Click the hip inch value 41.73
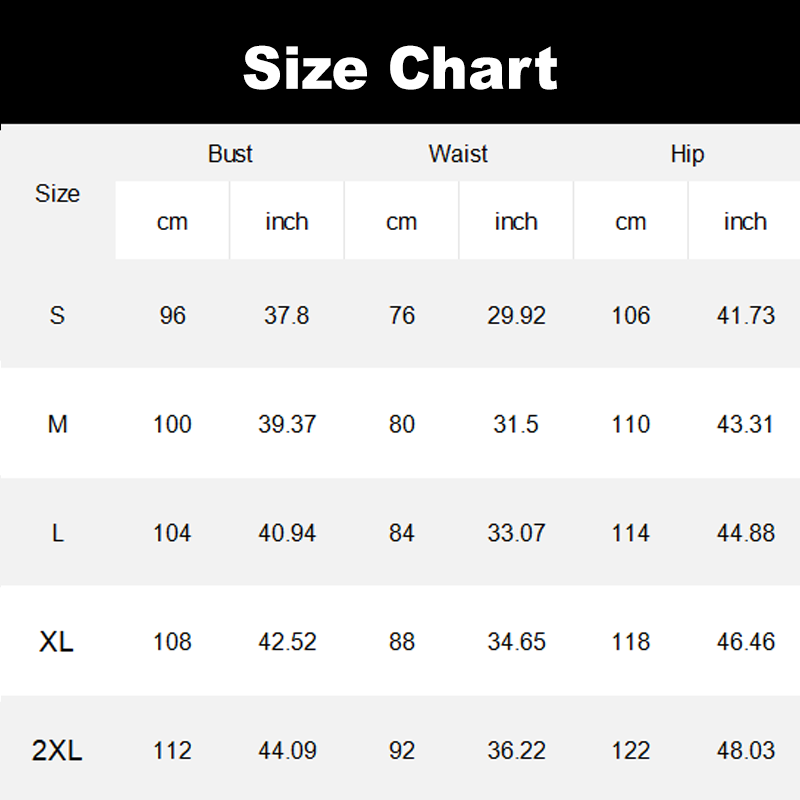 click(x=745, y=316)
